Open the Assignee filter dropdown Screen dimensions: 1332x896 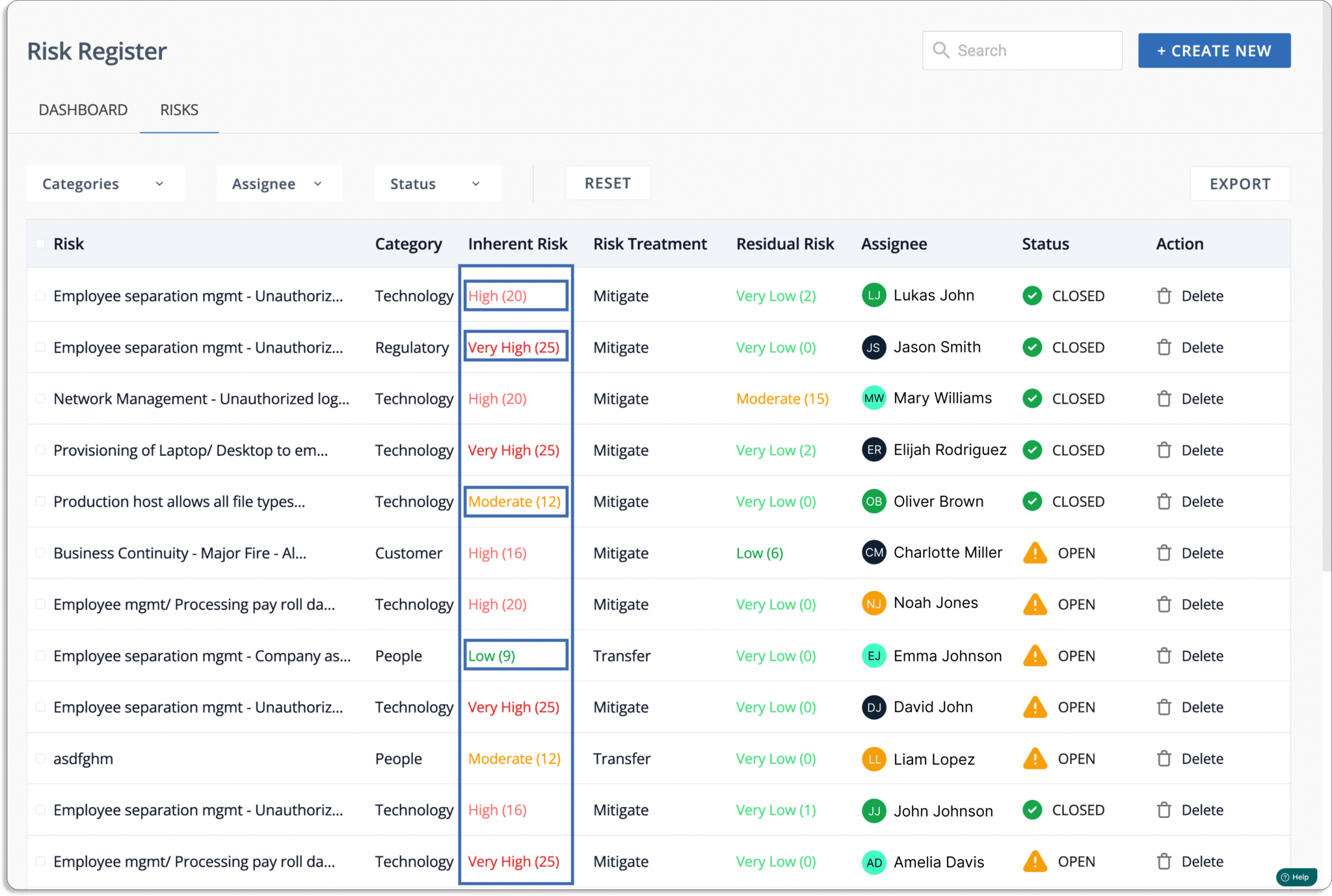click(x=279, y=184)
